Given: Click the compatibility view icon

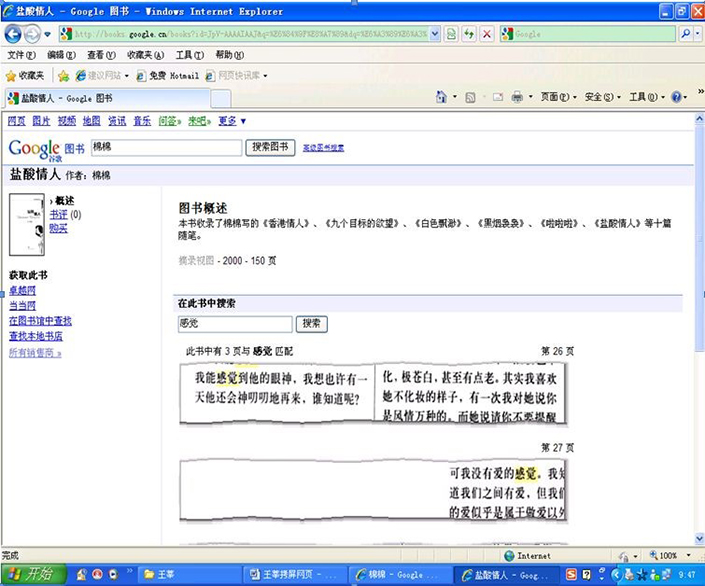Looking at the screenshot, I should [451, 34].
